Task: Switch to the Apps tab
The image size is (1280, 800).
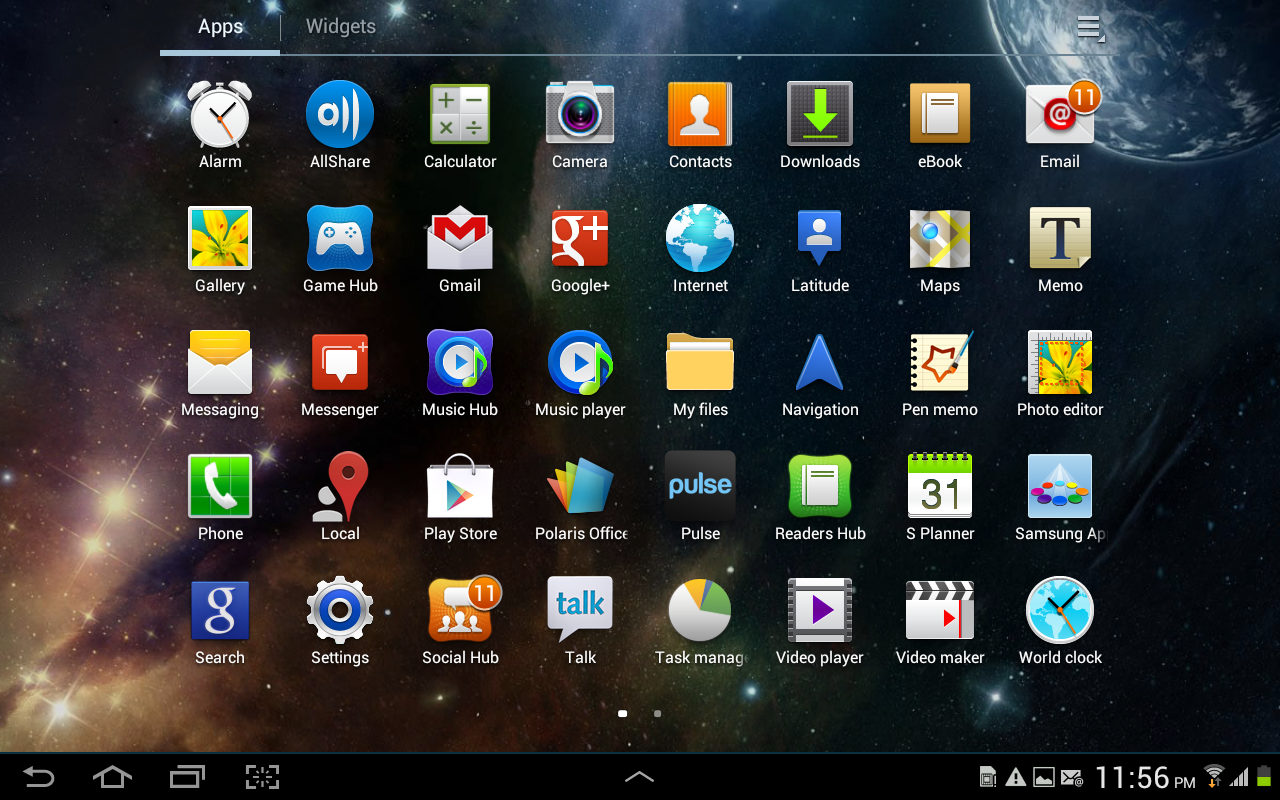Action: click(220, 27)
